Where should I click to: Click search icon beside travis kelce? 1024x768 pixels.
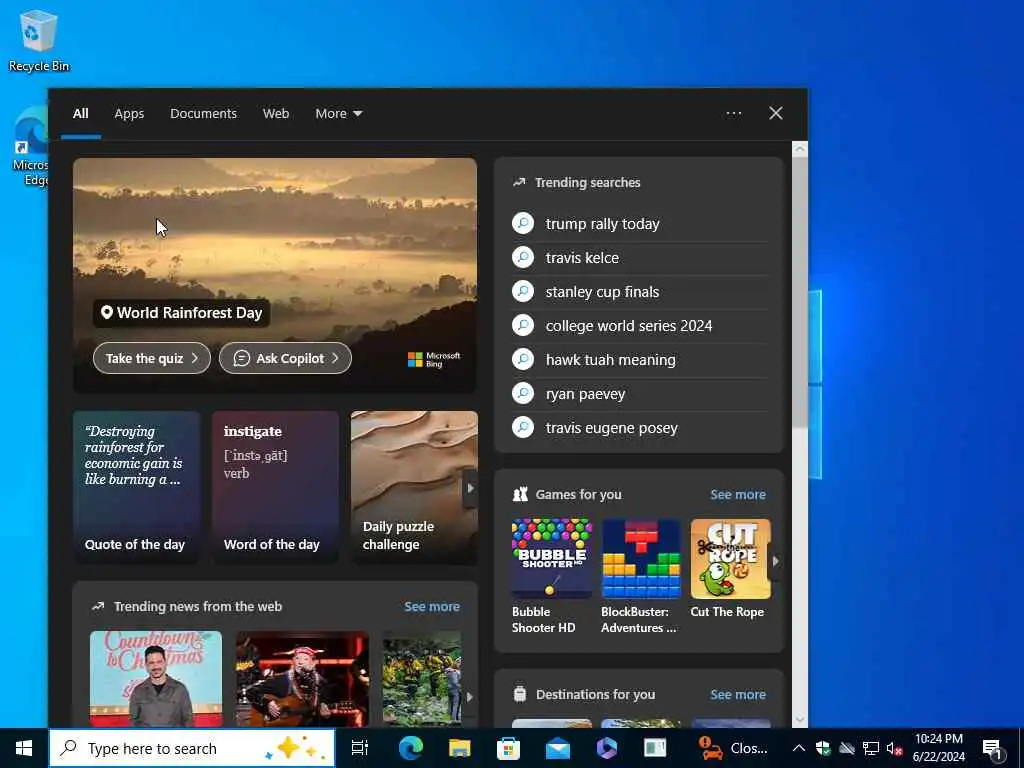(523, 257)
